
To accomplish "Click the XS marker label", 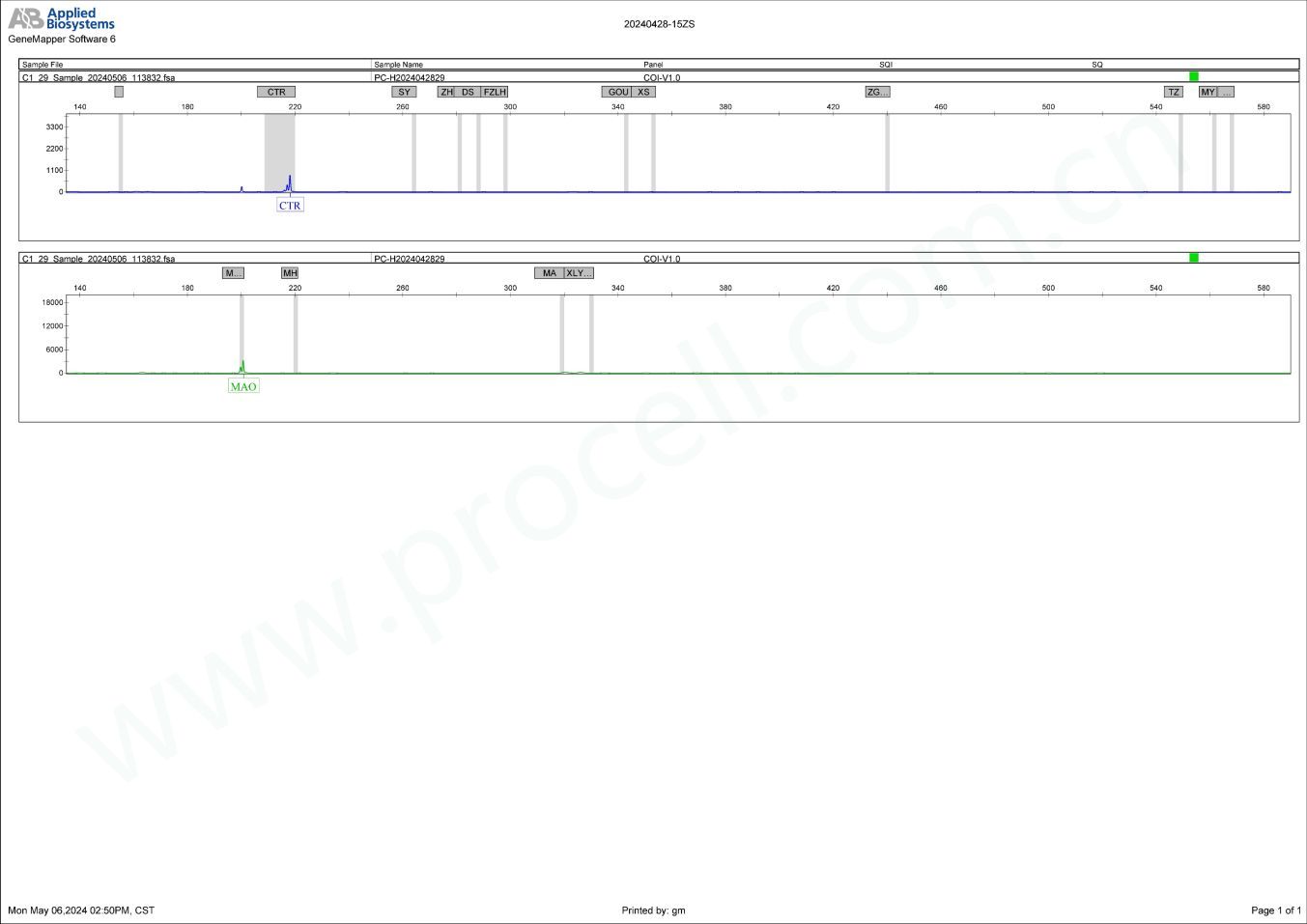I will (x=643, y=92).
